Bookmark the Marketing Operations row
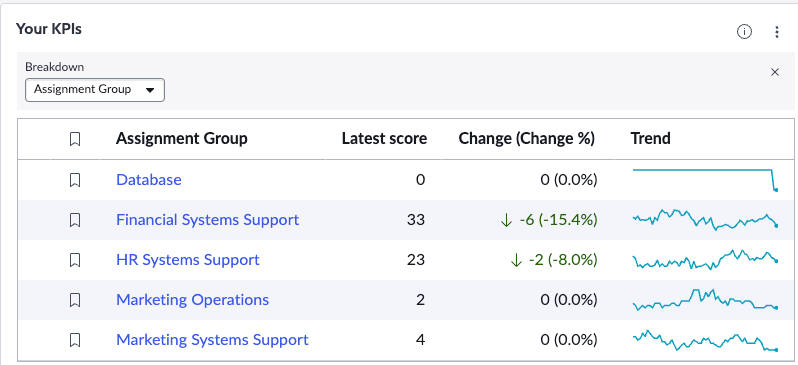The image size is (798, 365). click(75, 300)
